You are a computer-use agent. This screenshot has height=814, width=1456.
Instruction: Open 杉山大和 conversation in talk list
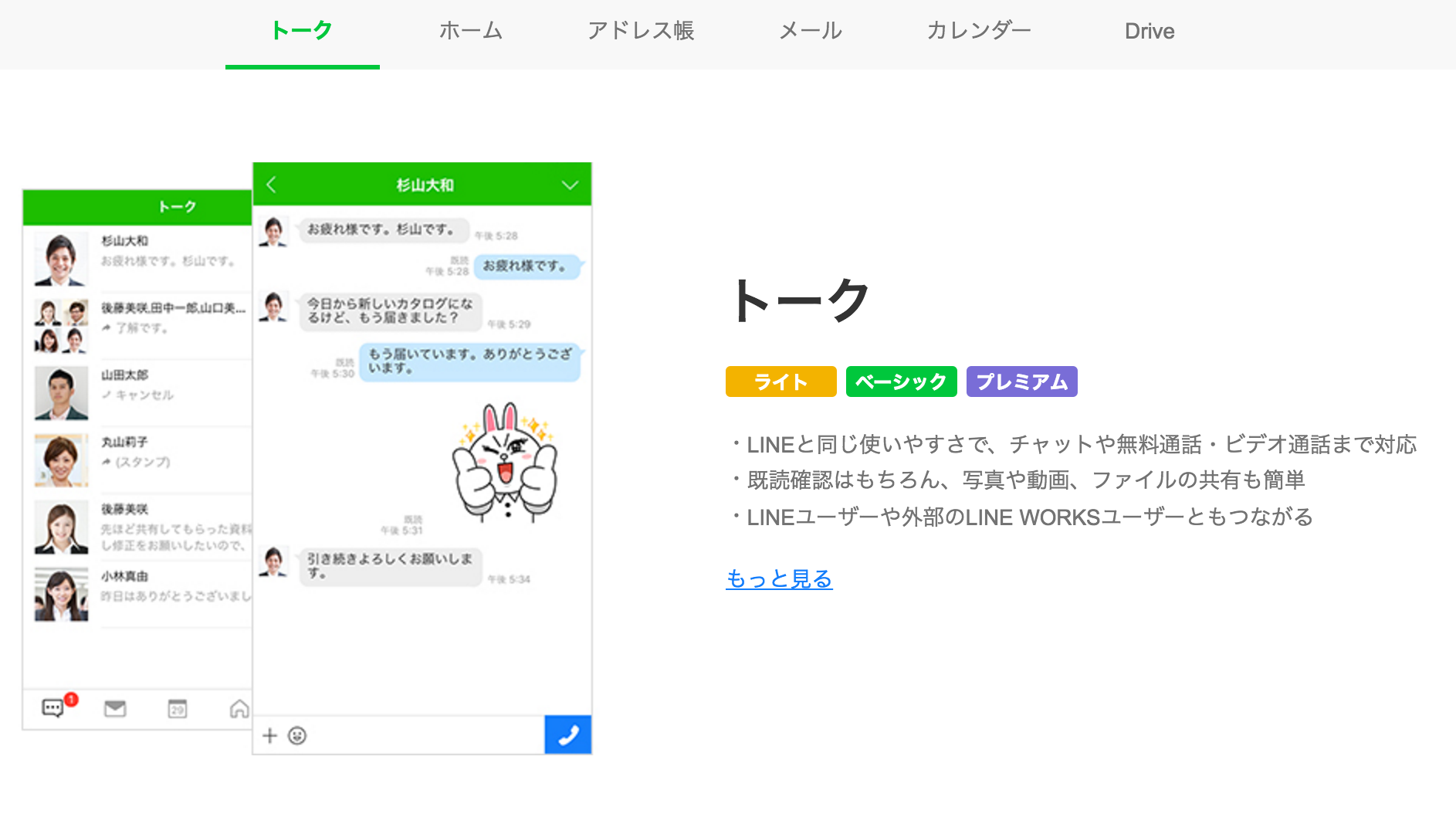(138, 259)
